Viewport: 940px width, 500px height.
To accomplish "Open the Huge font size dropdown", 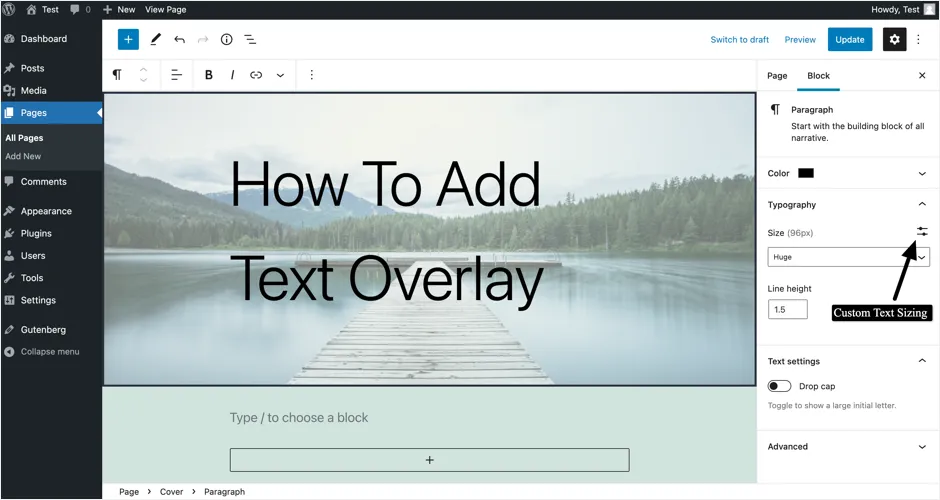I will click(848, 257).
